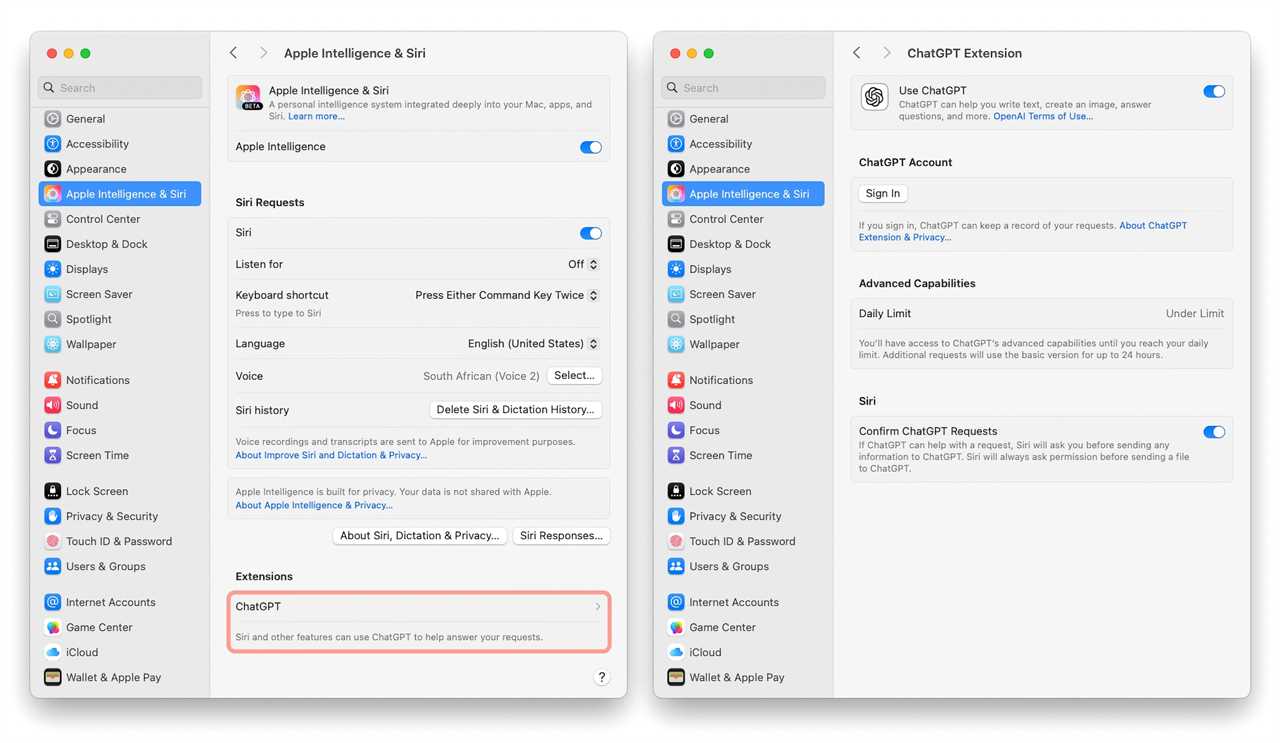Open the Keyboard shortcut dropdown
The height and width of the screenshot is (743, 1280).
click(507, 295)
